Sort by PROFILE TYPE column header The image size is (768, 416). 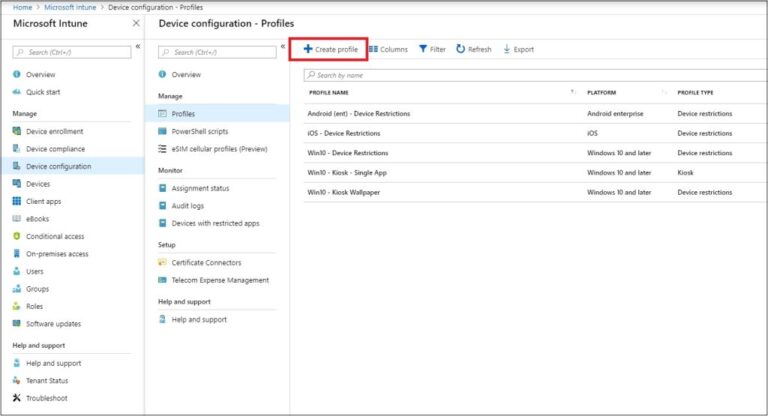click(x=695, y=93)
